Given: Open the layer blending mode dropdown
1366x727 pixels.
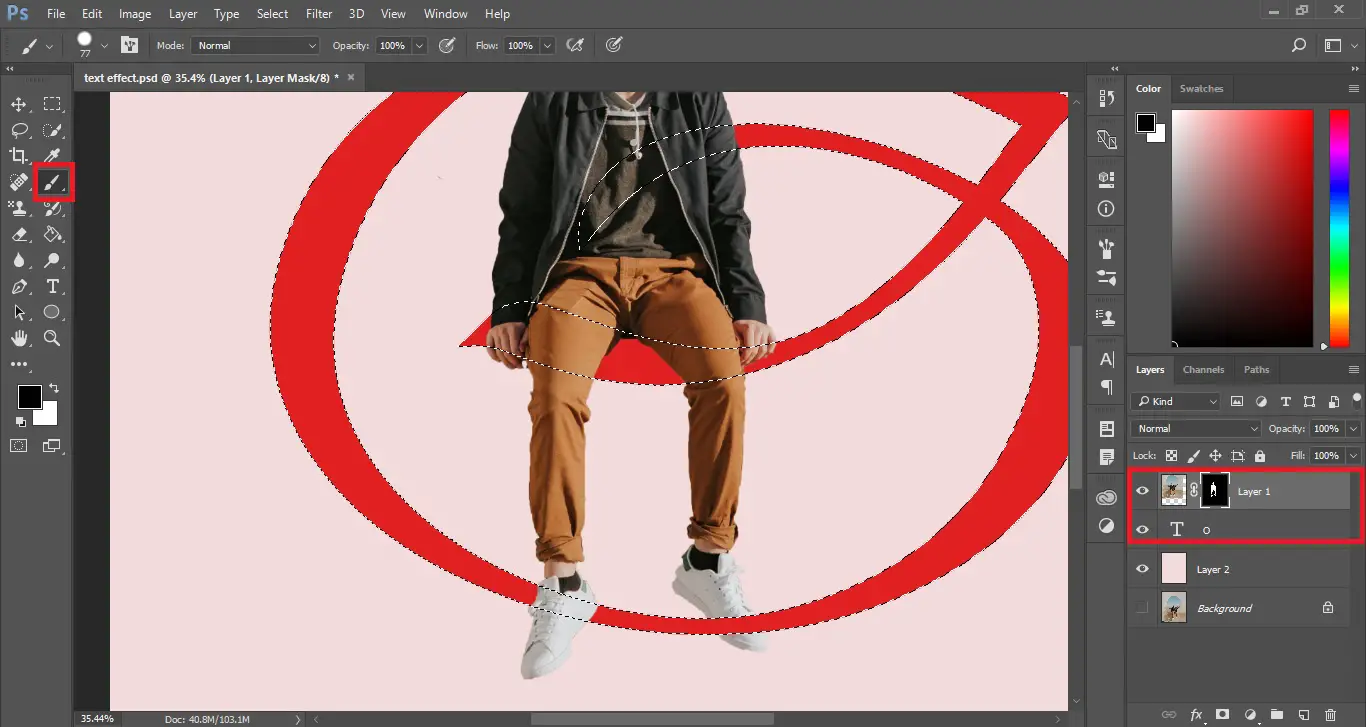Looking at the screenshot, I should click(x=1193, y=428).
